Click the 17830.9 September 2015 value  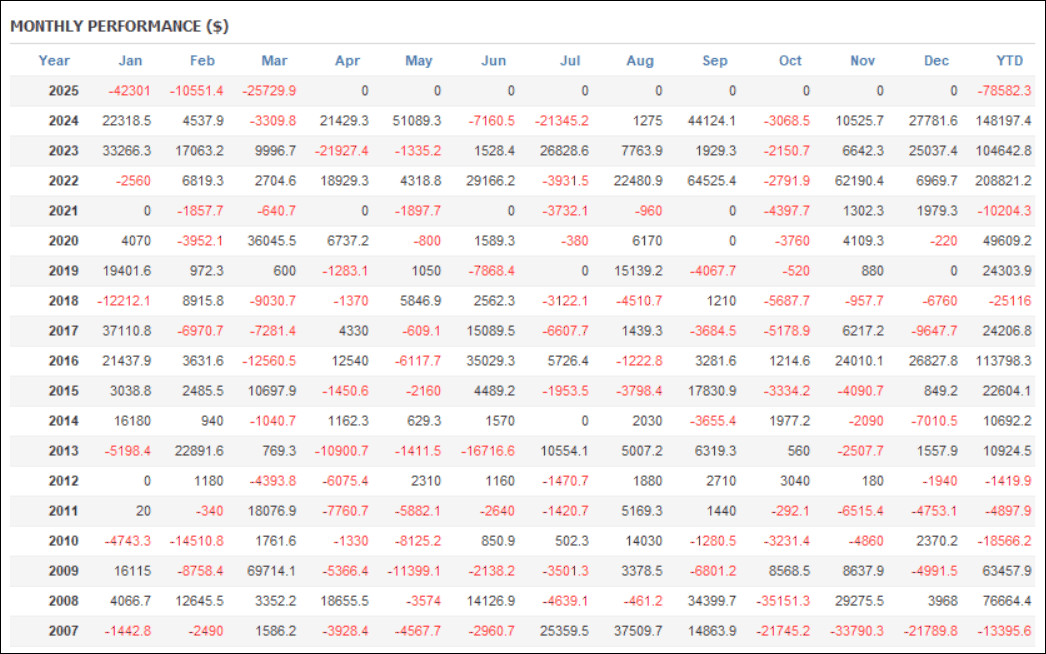(712, 391)
